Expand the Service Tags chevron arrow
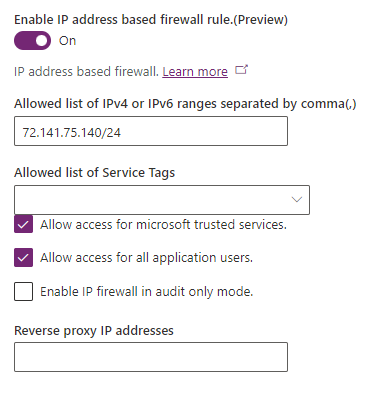This screenshot has width=377, height=396. 296,200
